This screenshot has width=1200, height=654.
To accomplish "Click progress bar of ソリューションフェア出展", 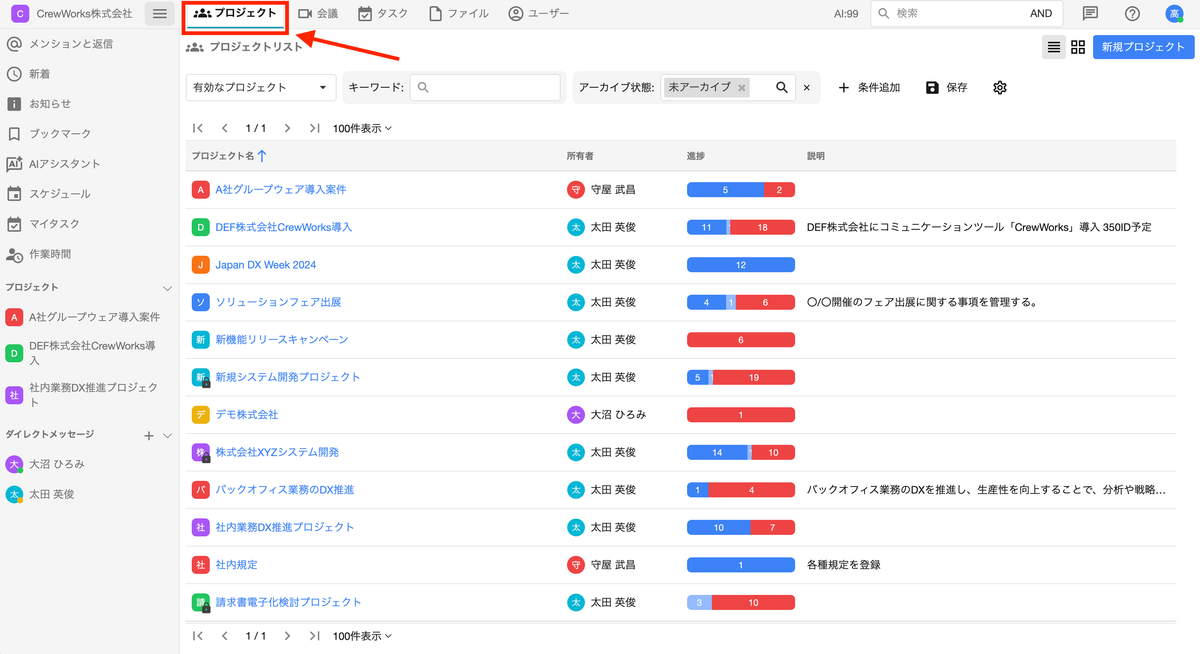I will 740,302.
